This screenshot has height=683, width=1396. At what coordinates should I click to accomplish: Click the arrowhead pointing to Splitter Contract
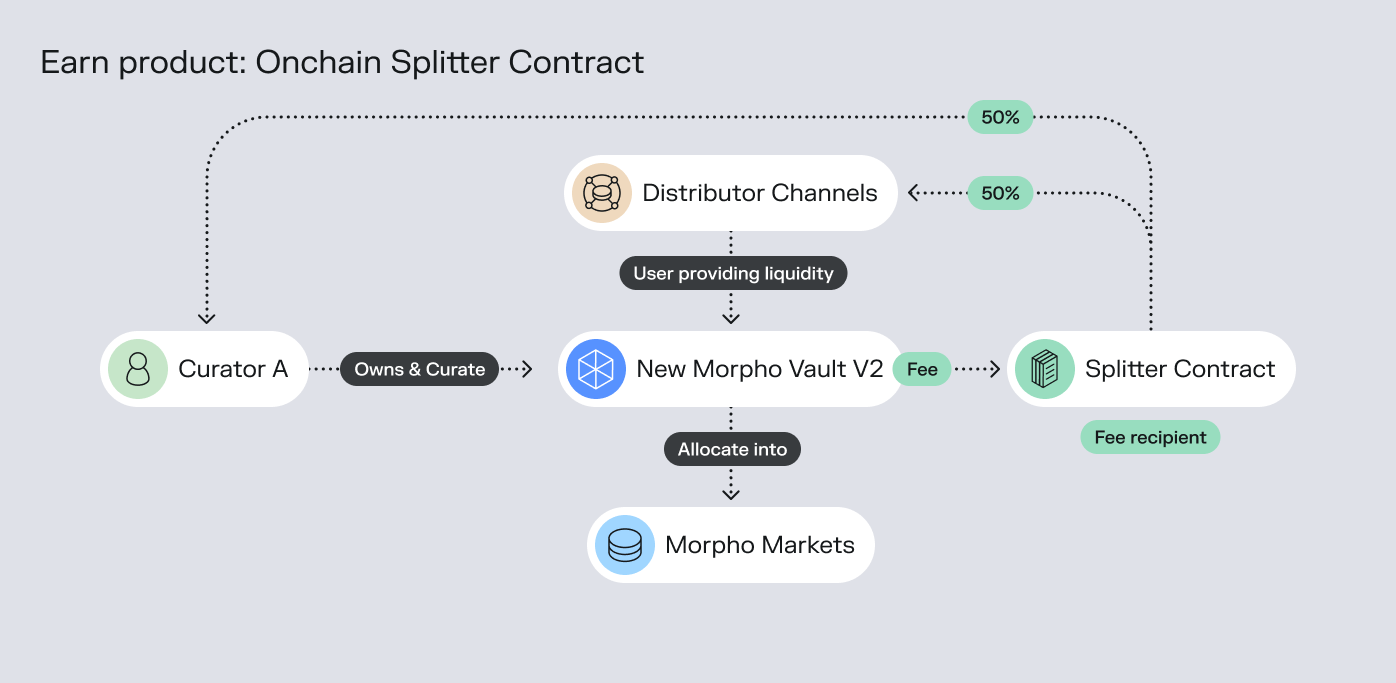[993, 369]
